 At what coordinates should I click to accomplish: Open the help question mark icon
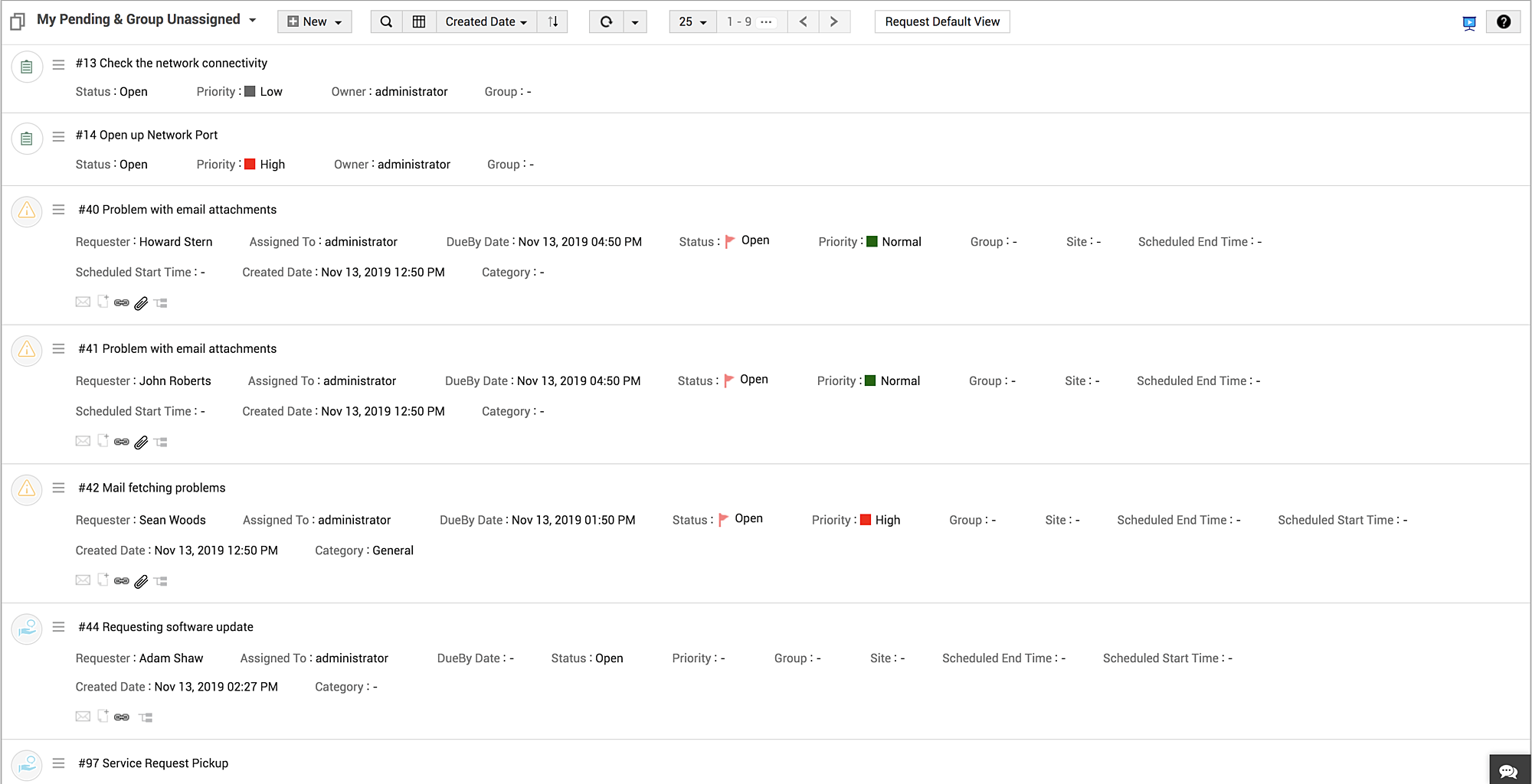coord(1503,21)
